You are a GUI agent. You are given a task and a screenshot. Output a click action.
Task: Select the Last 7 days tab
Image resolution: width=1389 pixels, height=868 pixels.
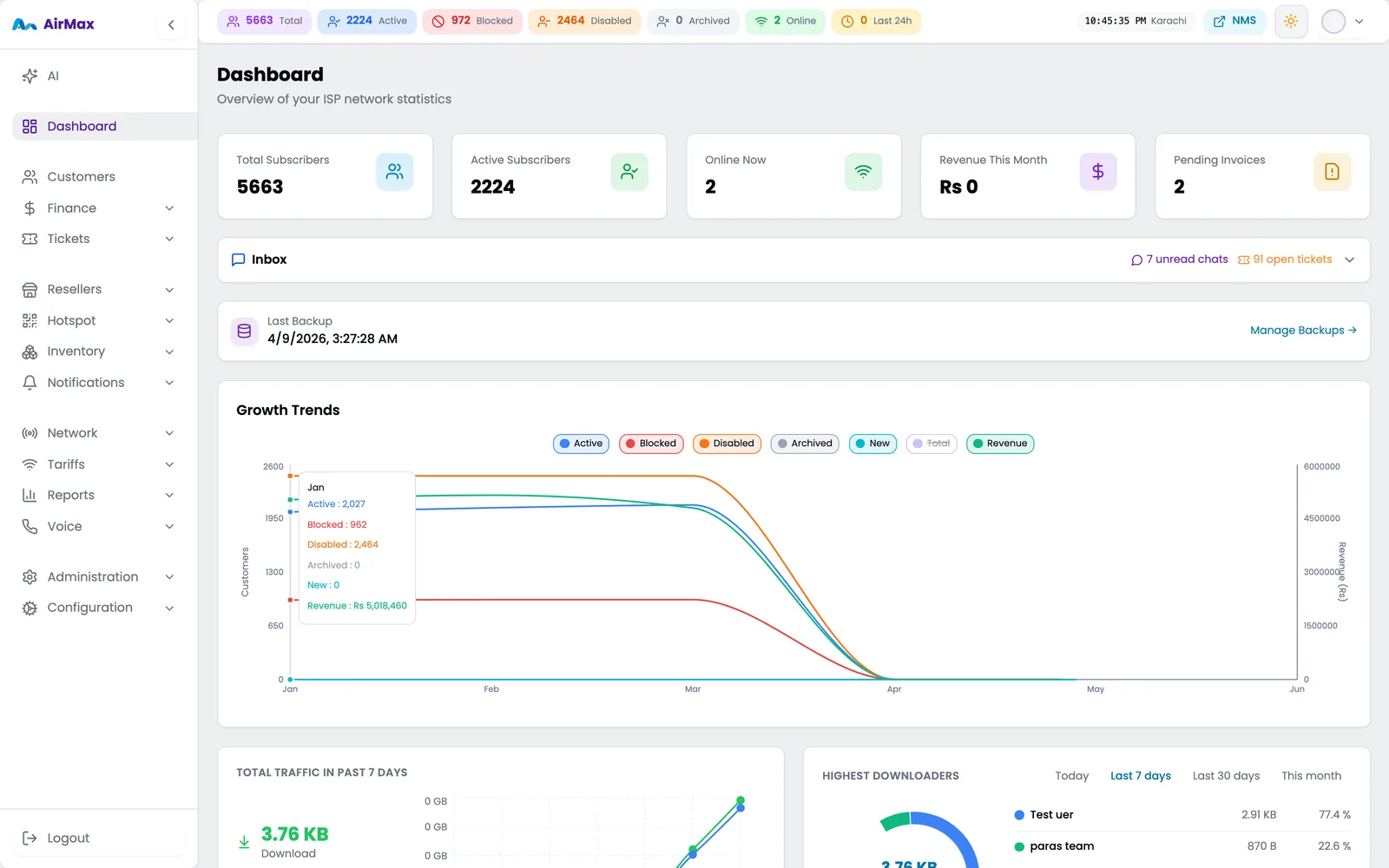coord(1141,776)
